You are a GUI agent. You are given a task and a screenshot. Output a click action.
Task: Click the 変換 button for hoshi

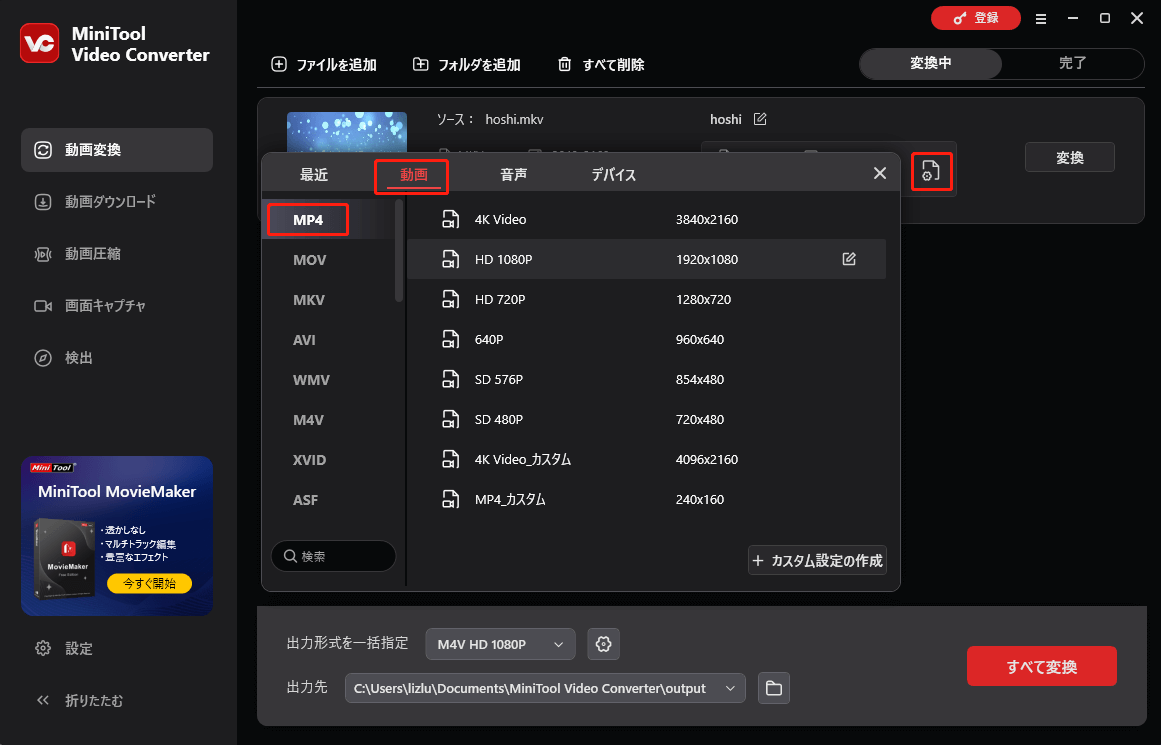point(1069,157)
